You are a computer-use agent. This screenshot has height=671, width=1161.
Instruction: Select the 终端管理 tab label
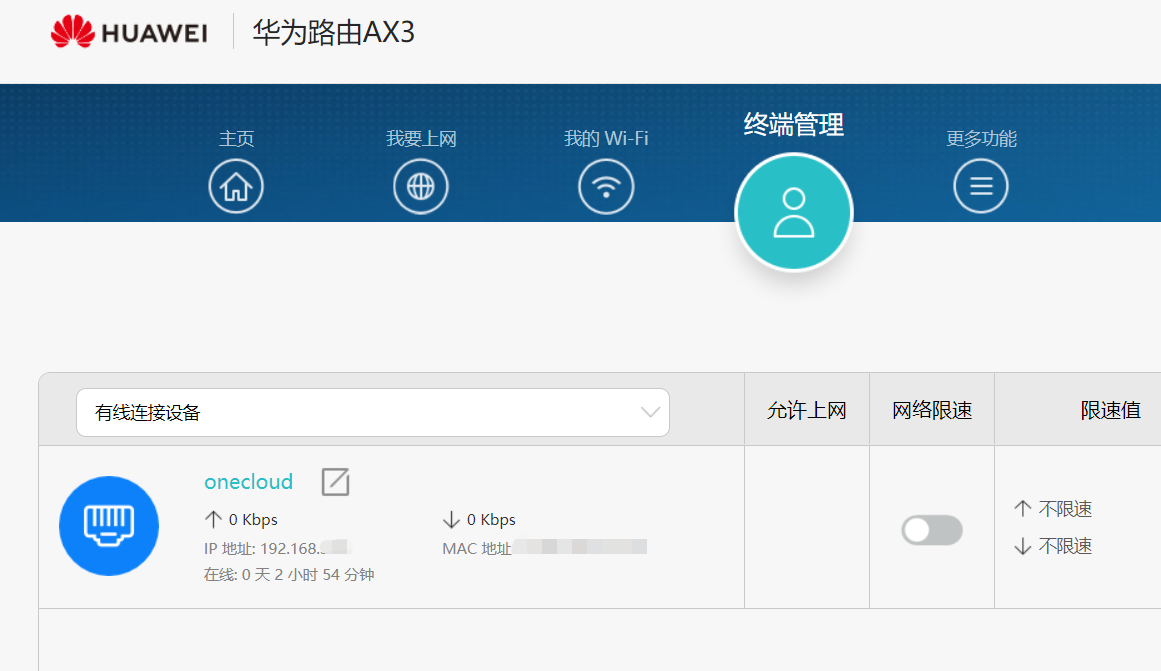click(x=794, y=124)
